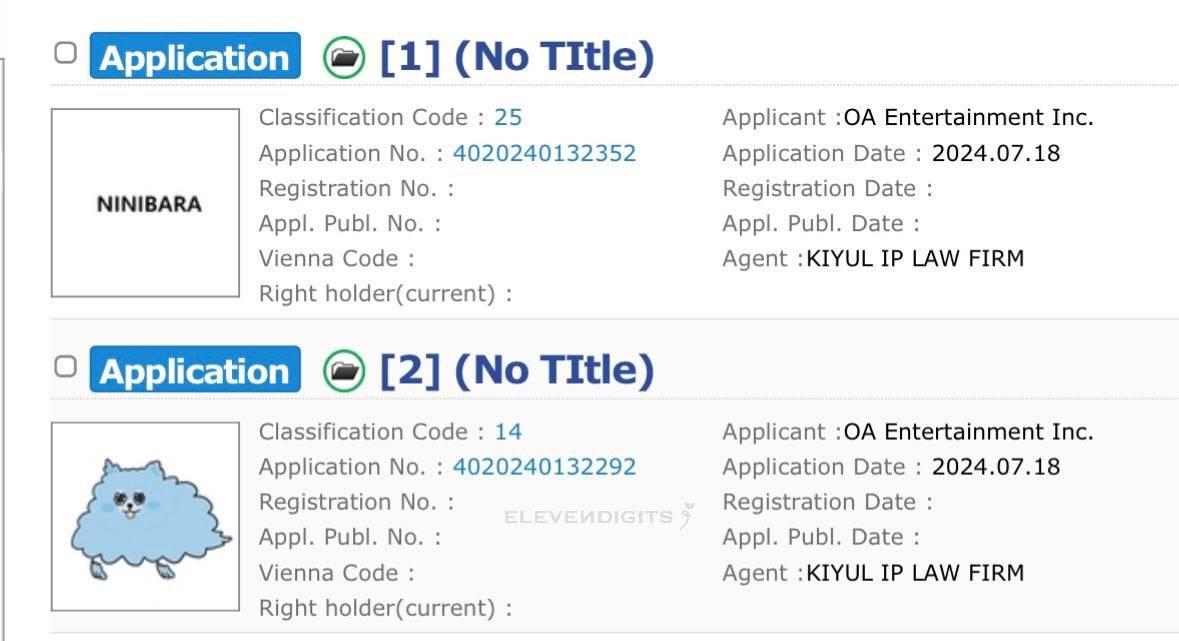Check the checkbox for result [1]
Screen dimensions: 1179x641
(65, 53)
